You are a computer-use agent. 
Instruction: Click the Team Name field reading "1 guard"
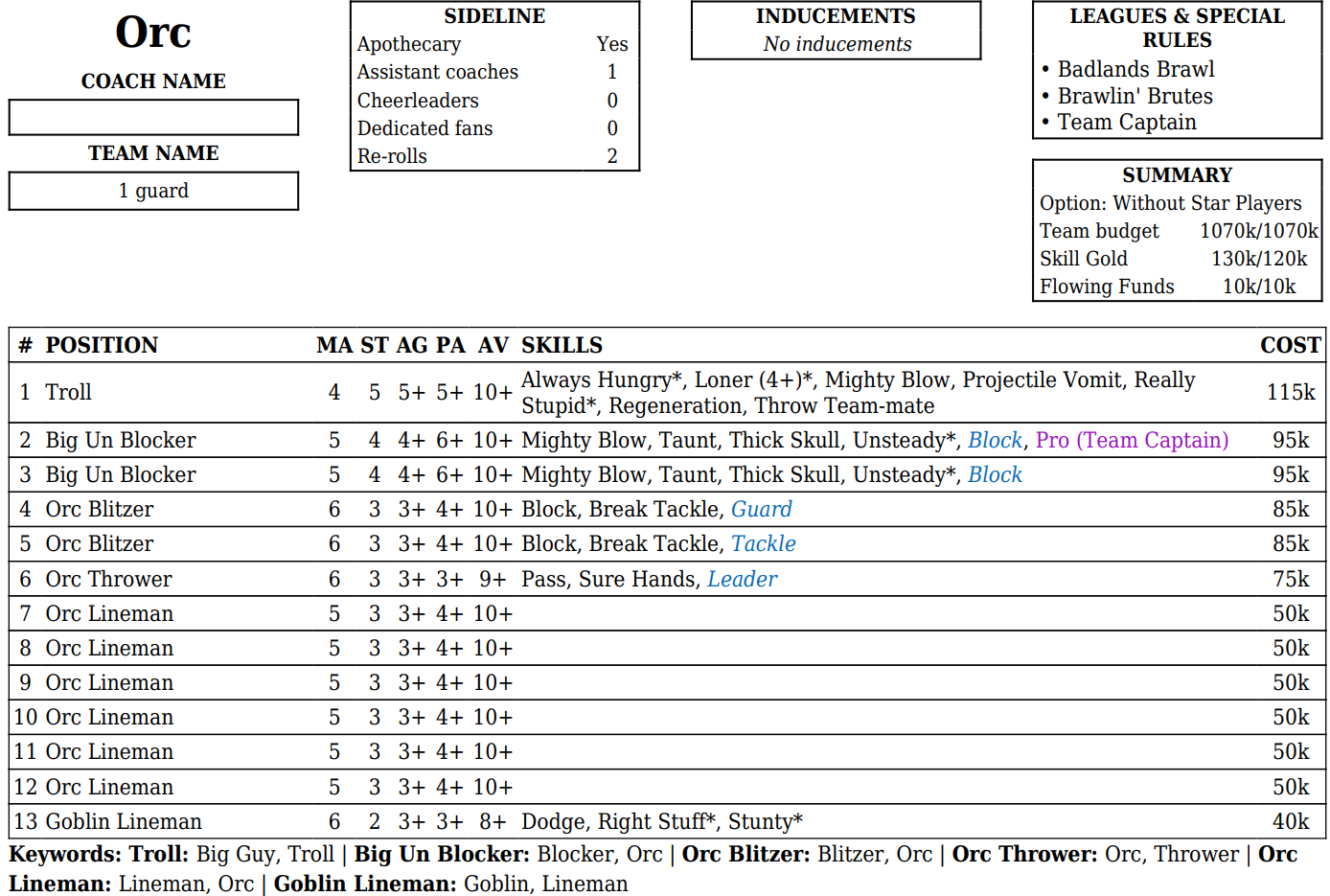153,191
